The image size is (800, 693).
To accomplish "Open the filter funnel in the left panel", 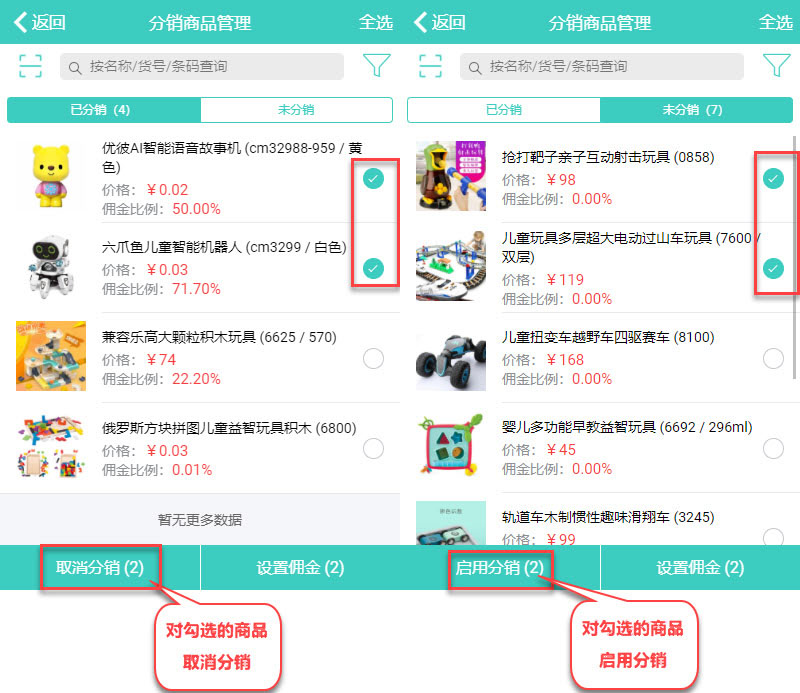I will pyautogui.click(x=376, y=66).
